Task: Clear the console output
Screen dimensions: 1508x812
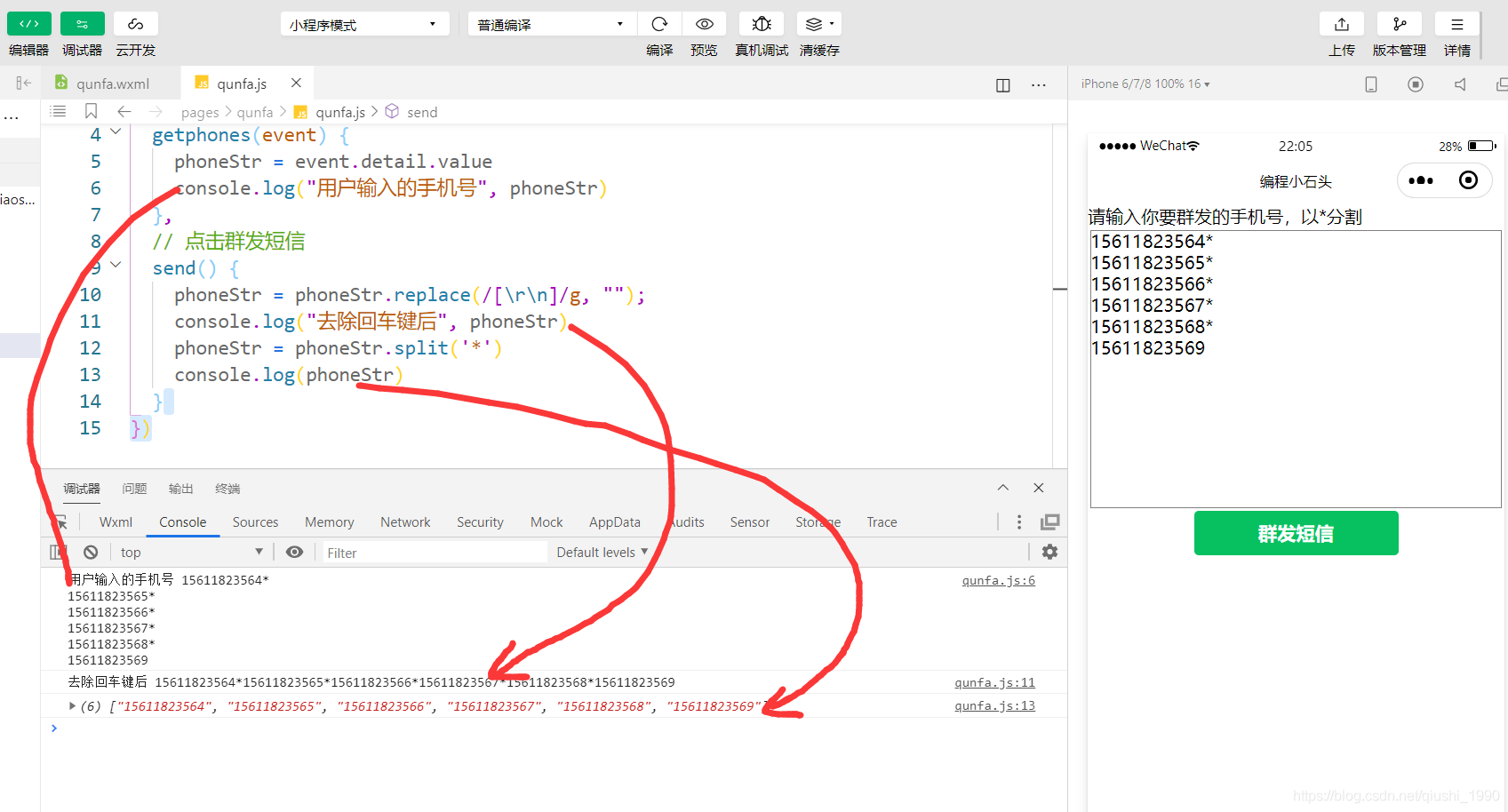Action: 91,553
